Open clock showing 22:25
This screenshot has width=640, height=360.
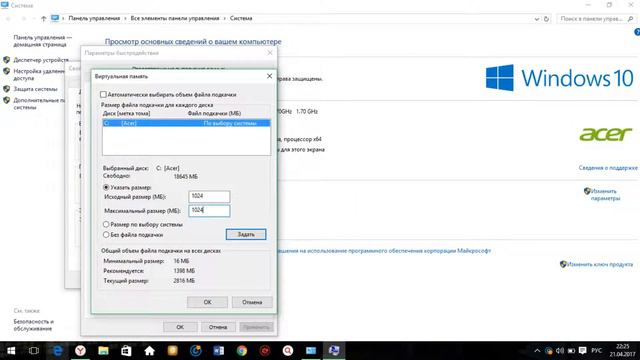coord(621,351)
